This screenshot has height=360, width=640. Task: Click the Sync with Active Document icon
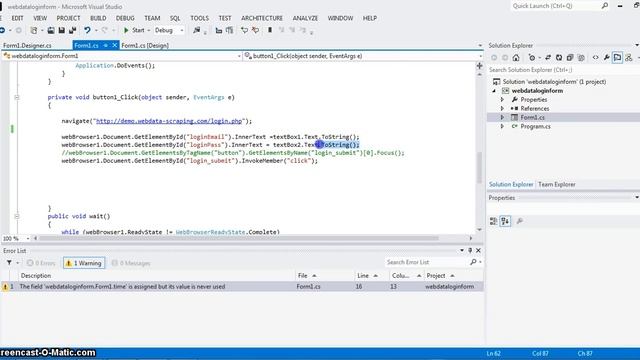coord(548,58)
